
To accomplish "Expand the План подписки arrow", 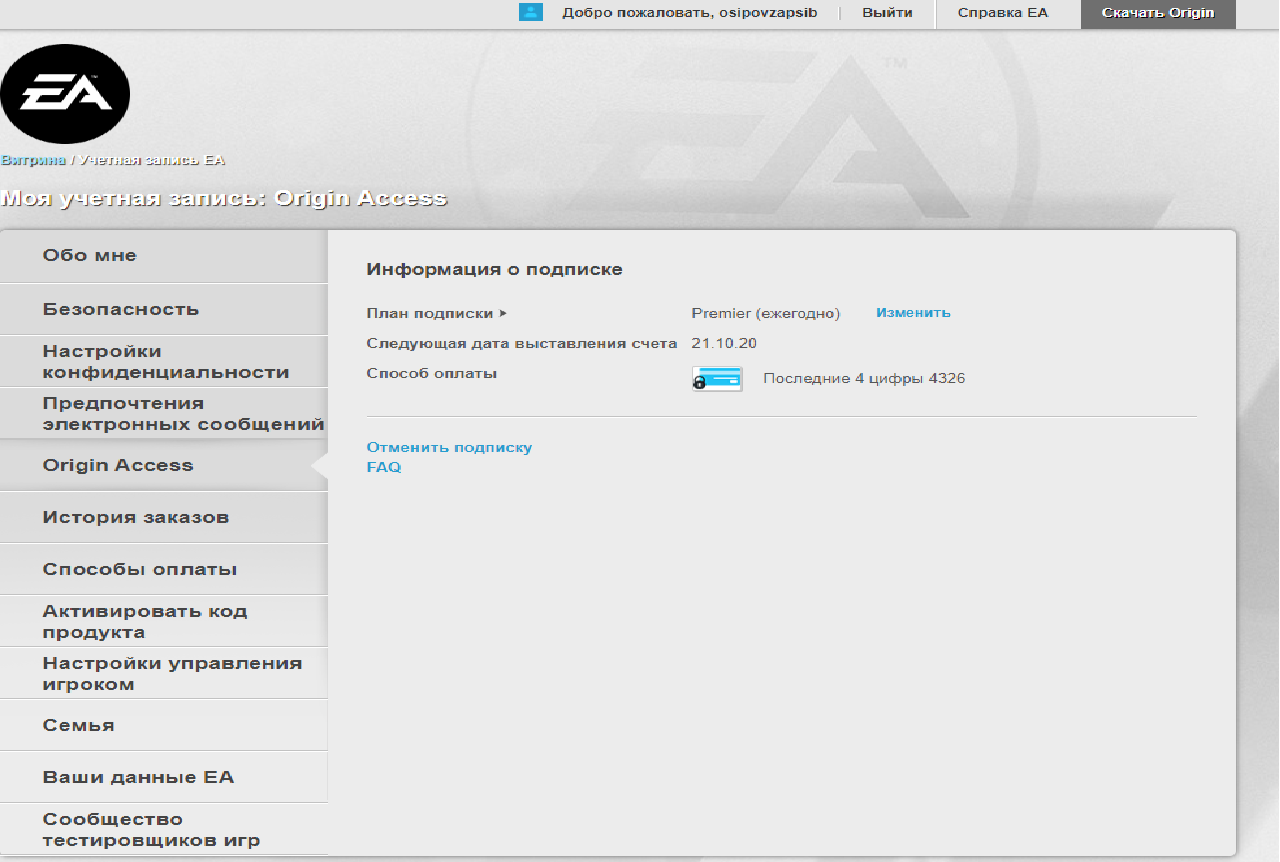I will [503, 314].
